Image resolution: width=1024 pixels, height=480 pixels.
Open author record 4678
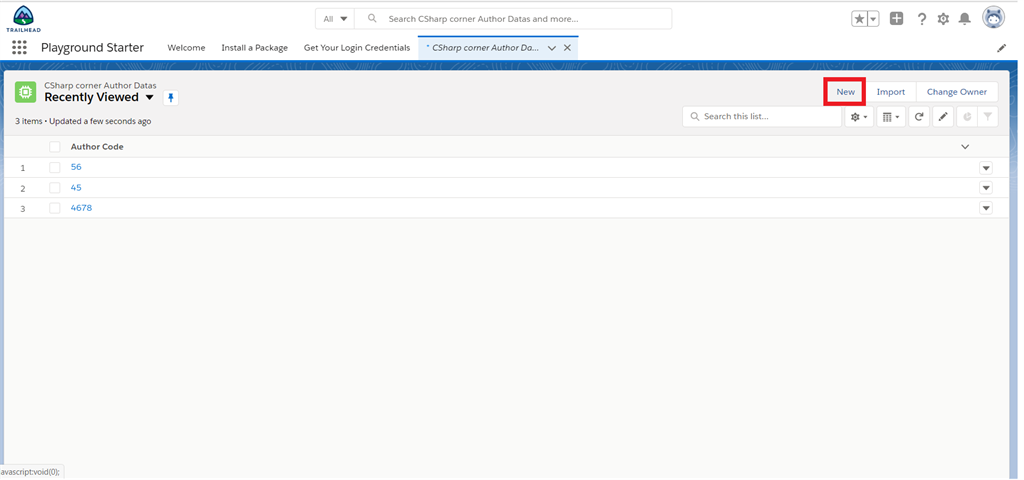point(81,208)
